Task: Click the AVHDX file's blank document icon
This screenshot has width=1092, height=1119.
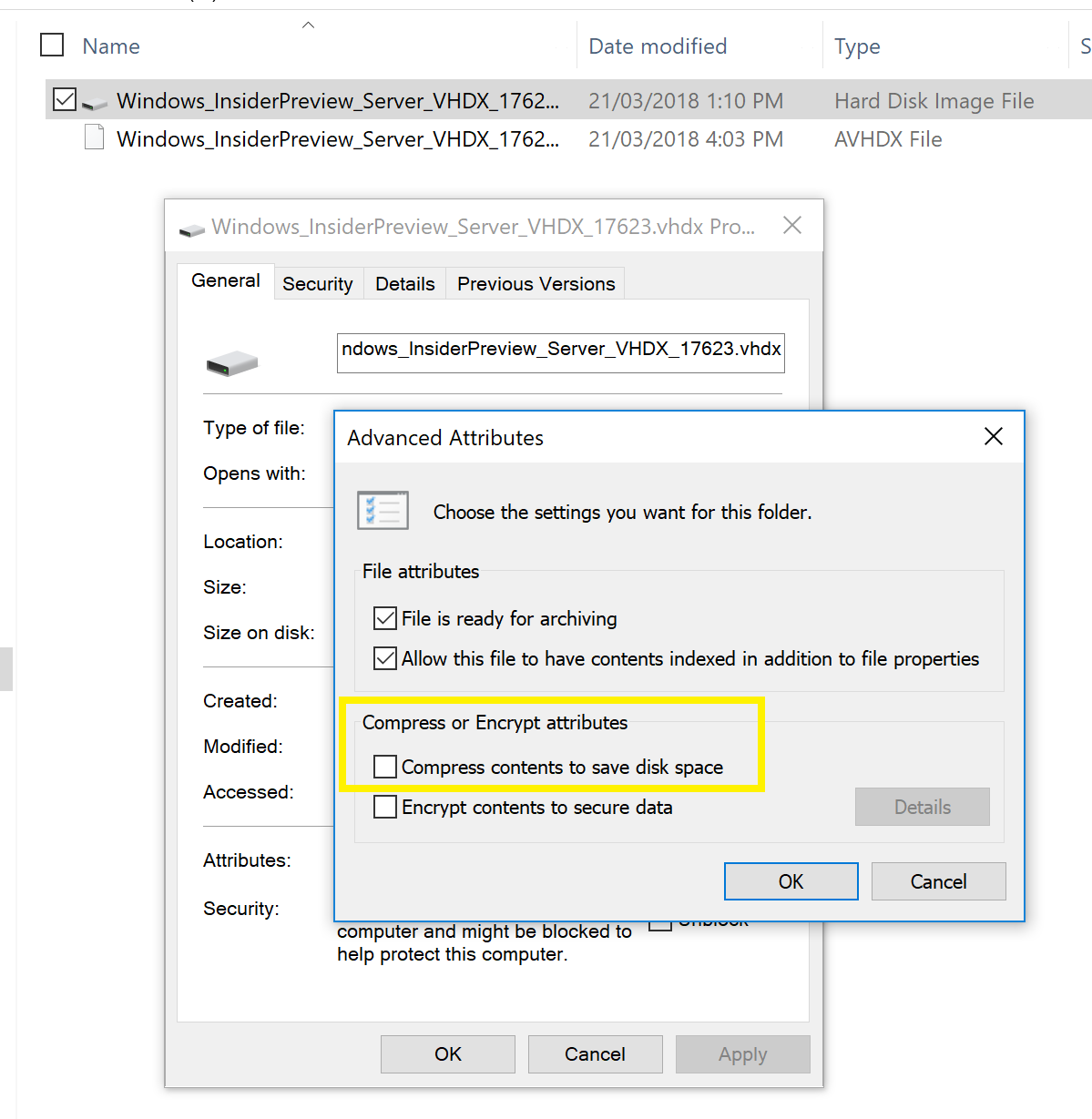Action: 94,138
